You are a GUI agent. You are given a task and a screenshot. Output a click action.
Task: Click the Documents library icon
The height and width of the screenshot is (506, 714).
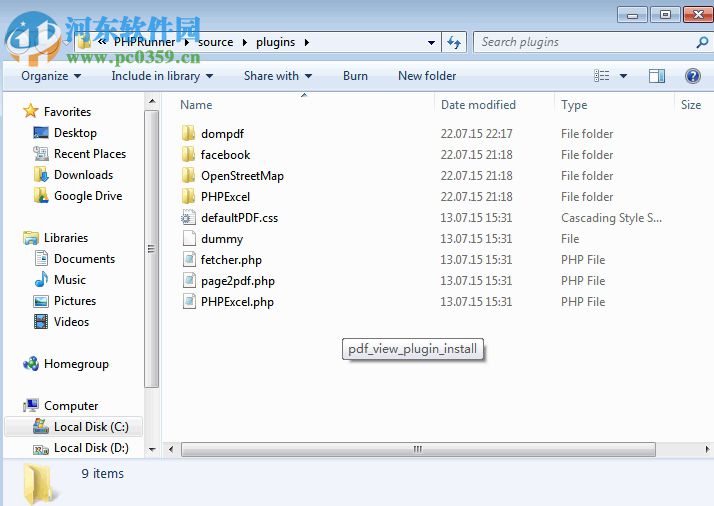(41, 258)
